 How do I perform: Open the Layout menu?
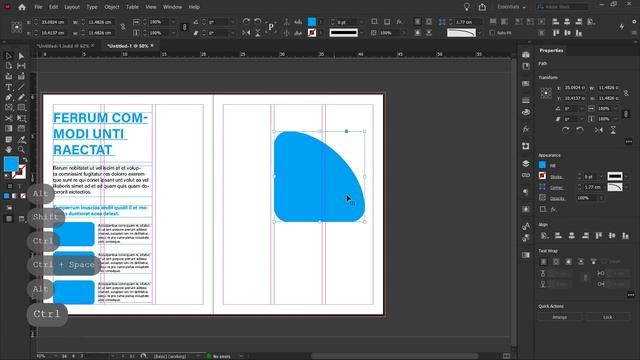coord(72,7)
